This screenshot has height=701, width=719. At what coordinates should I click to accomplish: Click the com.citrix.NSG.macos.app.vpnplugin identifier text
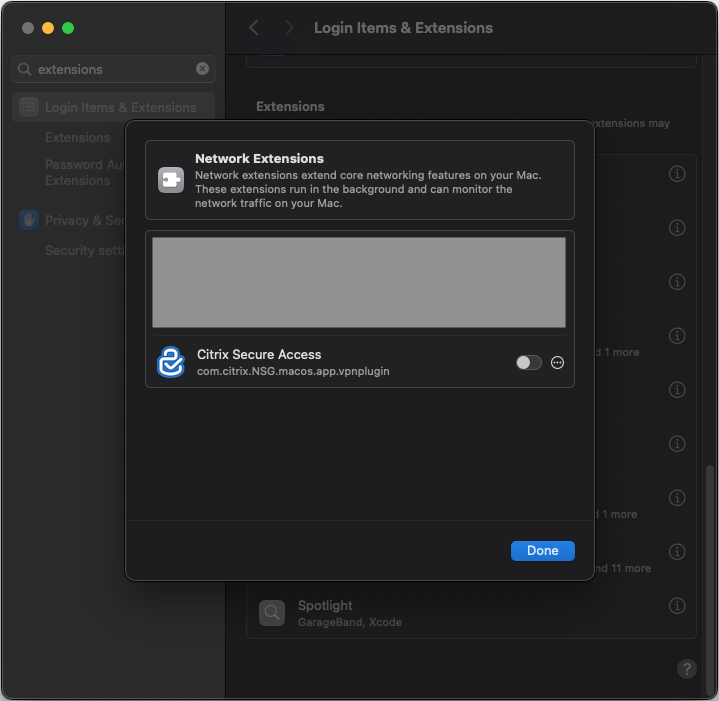pyautogui.click(x=293, y=371)
